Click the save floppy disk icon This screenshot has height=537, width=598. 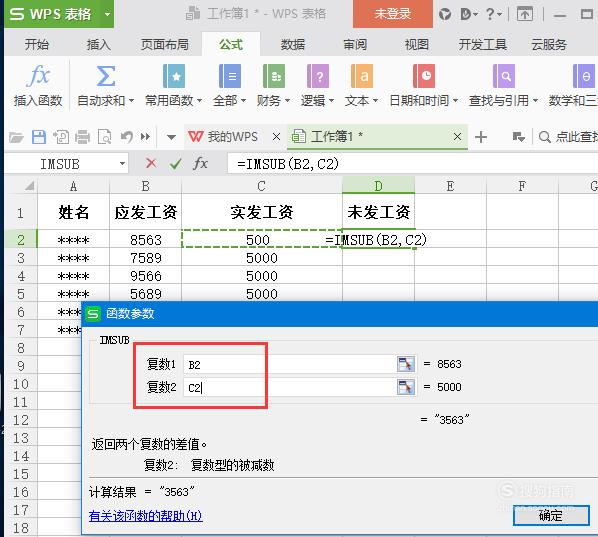point(39,137)
